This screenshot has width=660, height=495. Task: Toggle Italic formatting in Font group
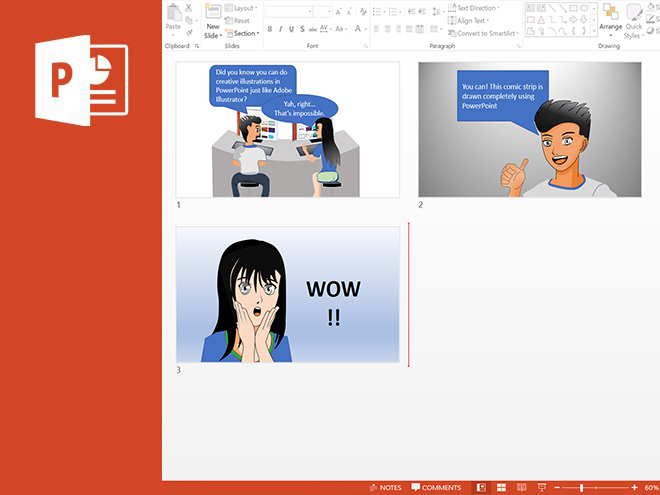point(280,30)
